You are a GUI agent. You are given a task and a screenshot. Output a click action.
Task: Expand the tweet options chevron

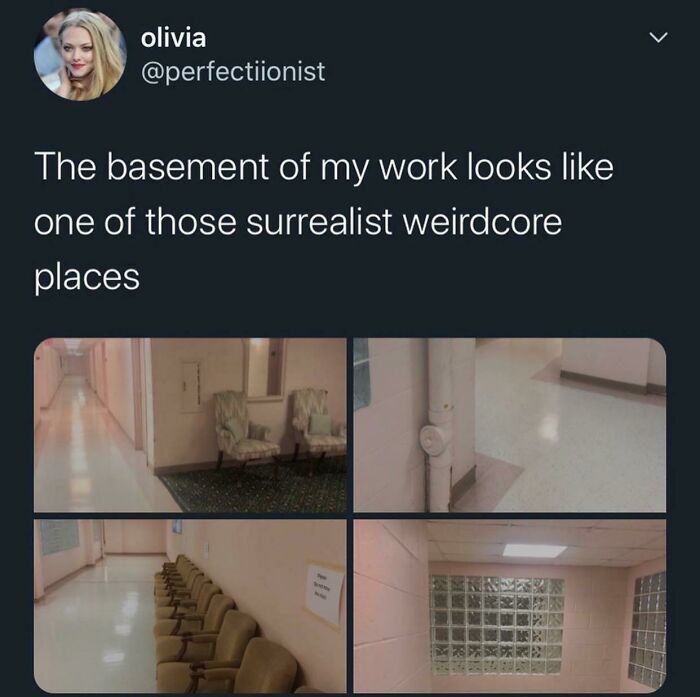[658, 38]
